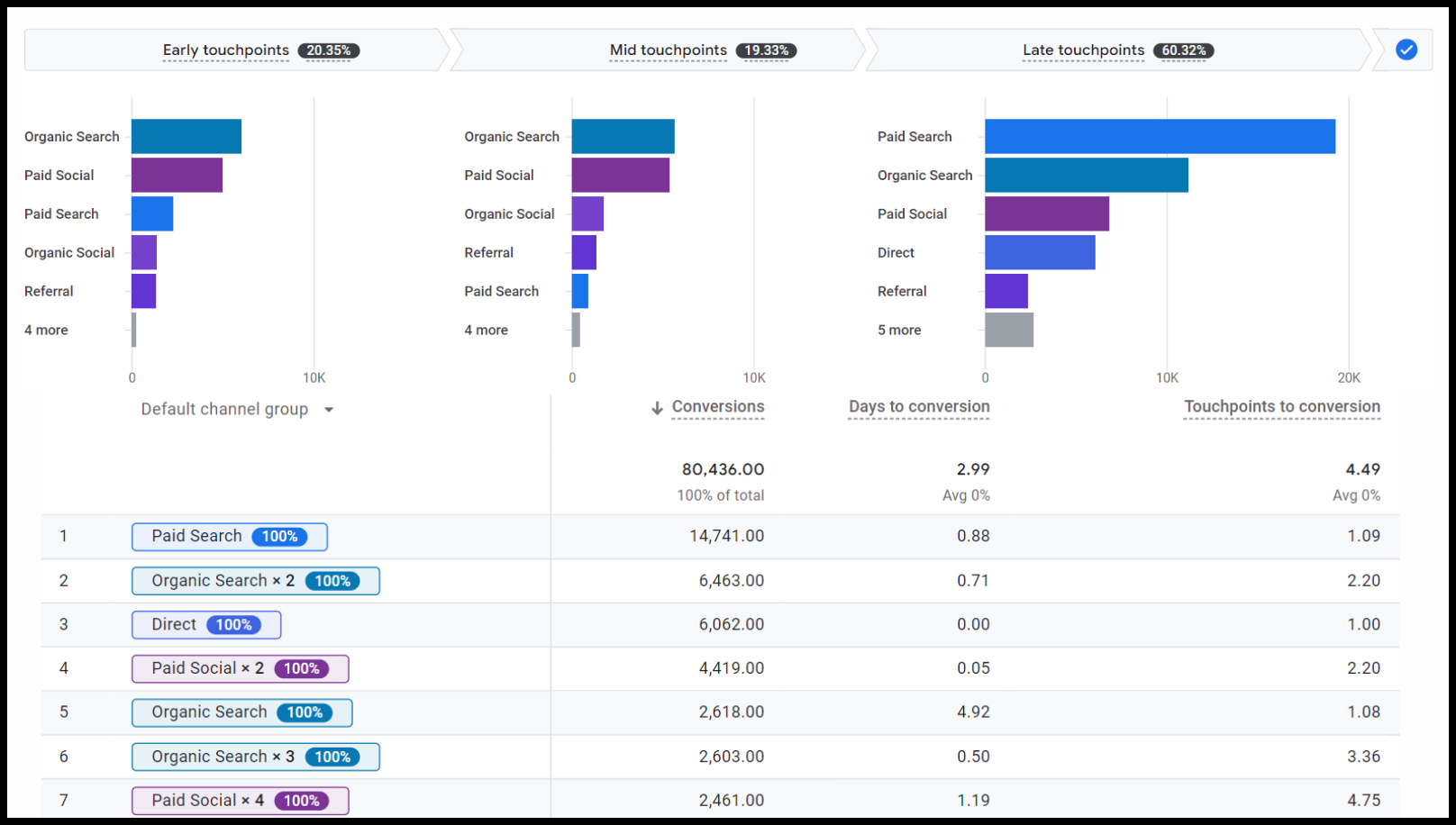Click the Paid Search 100% path chip

[229, 537]
